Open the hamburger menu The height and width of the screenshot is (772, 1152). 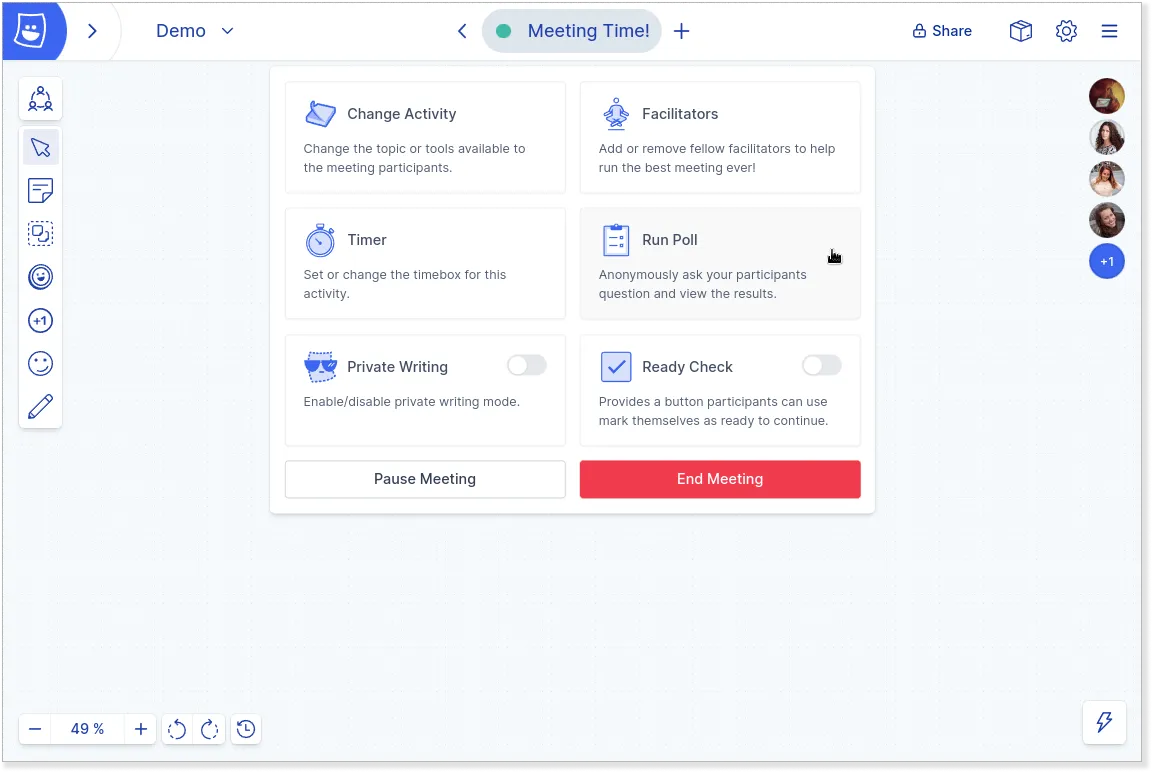(x=1109, y=31)
